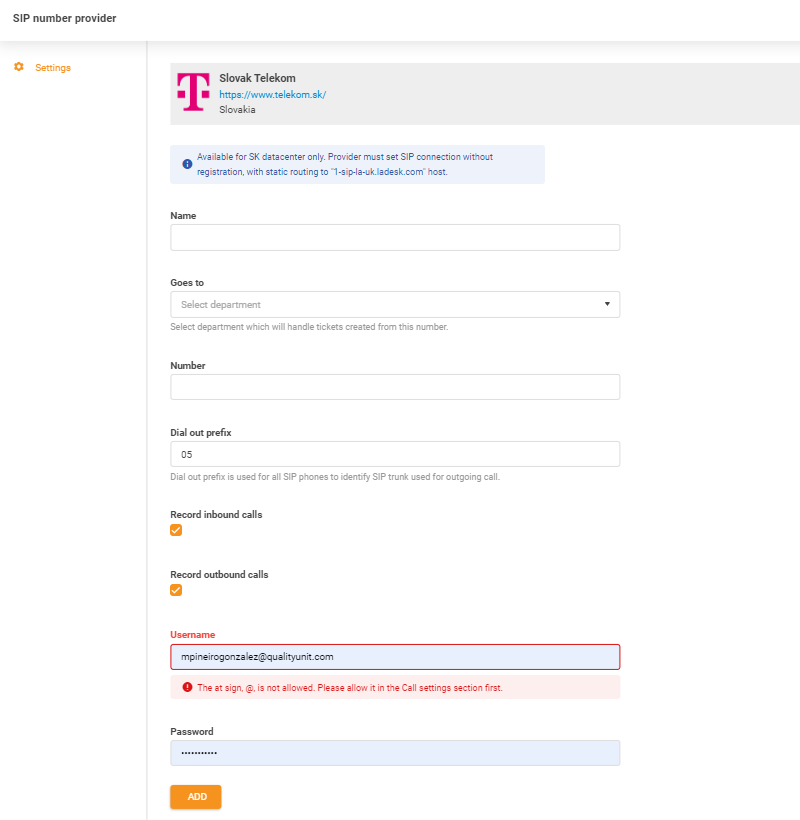The width and height of the screenshot is (800, 820).
Task: Disable Record outbound calls
Action: (176, 590)
